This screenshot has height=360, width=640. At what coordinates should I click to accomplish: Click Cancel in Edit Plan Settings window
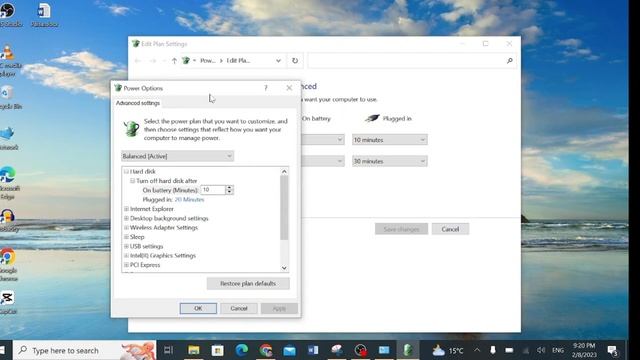450,229
